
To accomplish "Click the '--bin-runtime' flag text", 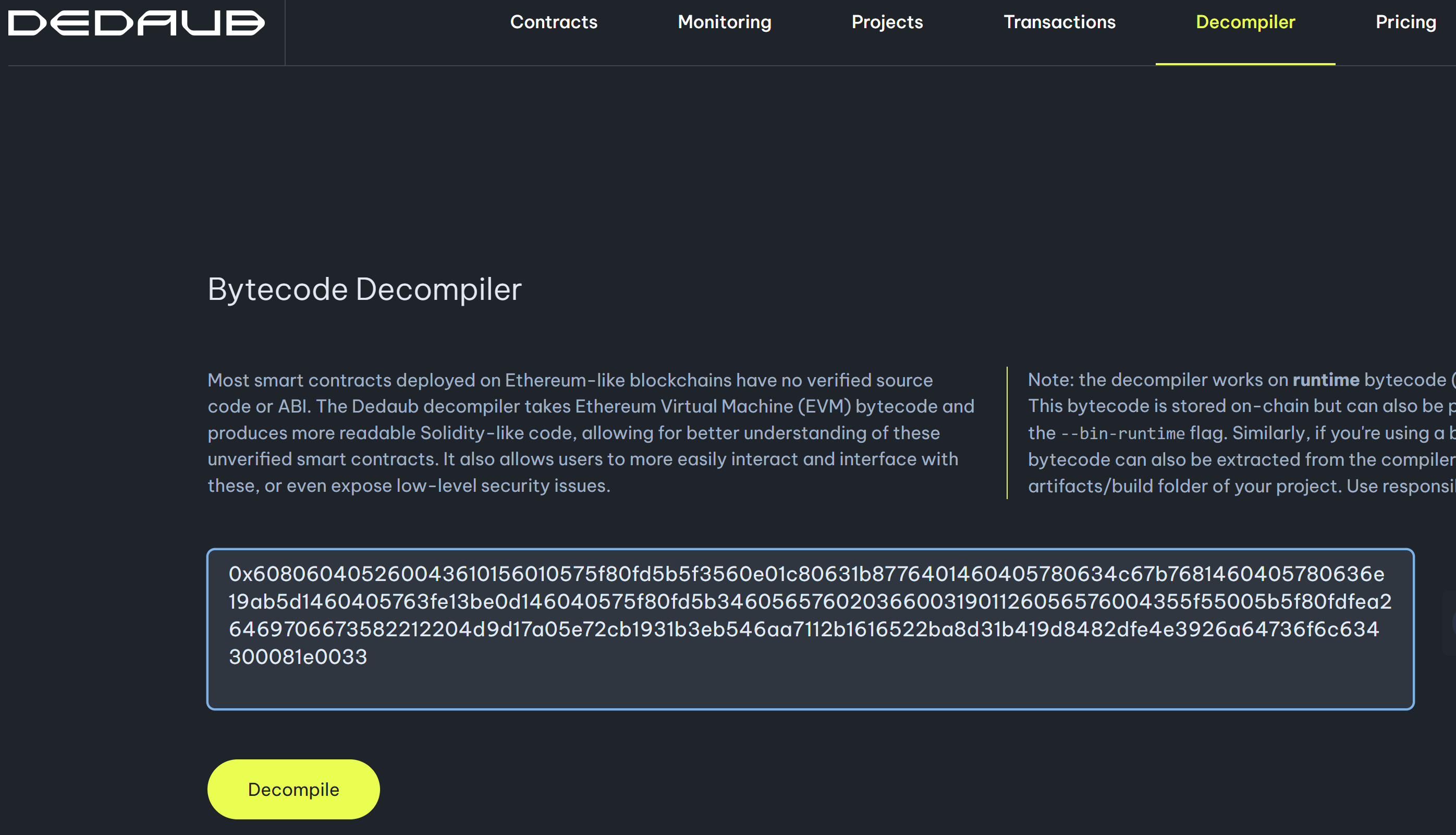I will click(1122, 433).
